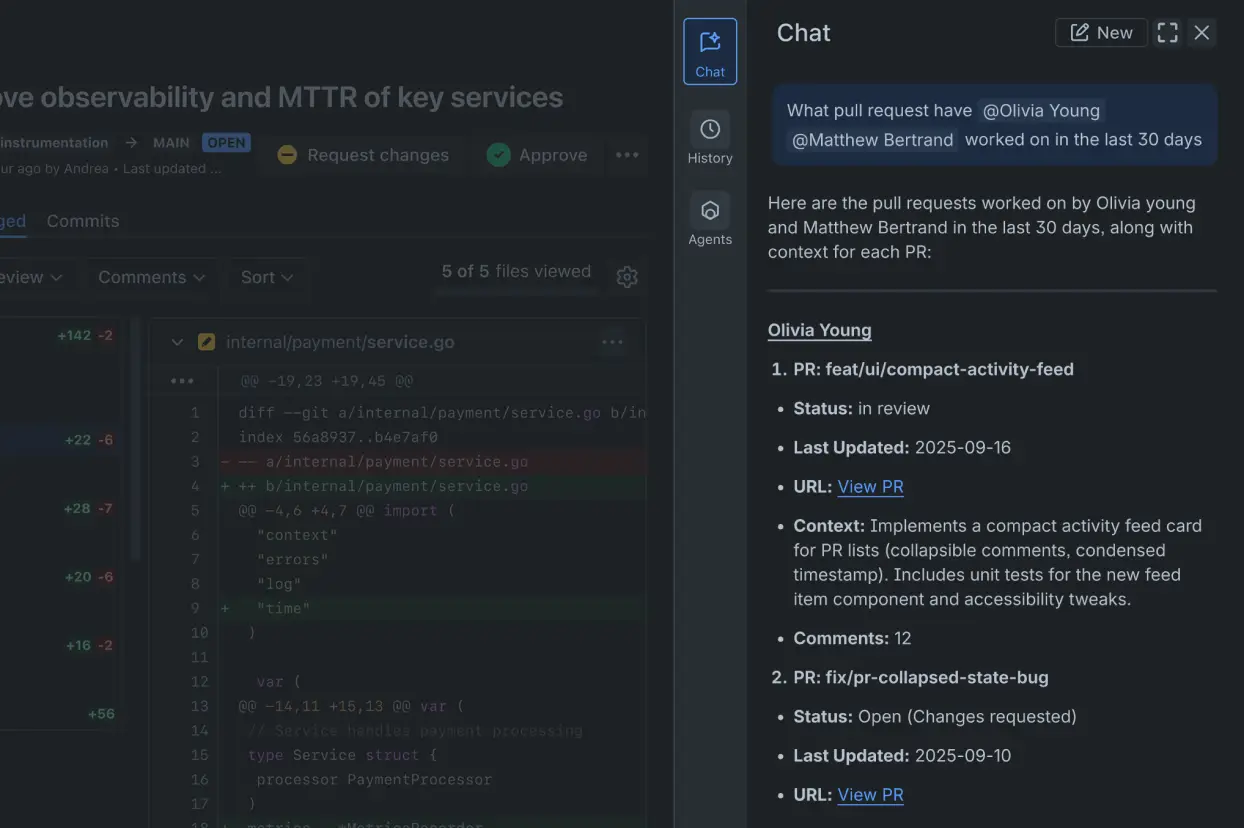The image size is (1244, 828).
Task: Open the Chat panel icon
Action: click(710, 51)
